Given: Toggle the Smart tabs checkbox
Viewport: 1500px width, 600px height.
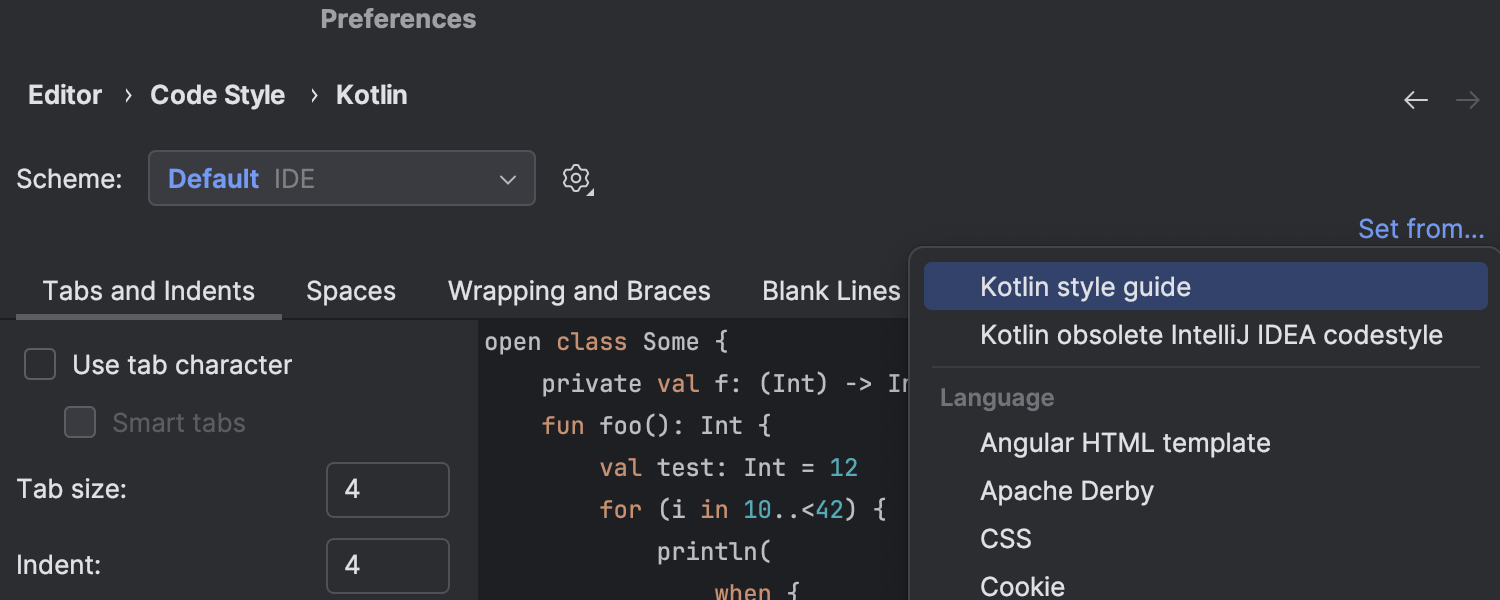Looking at the screenshot, I should pos(80,423).
